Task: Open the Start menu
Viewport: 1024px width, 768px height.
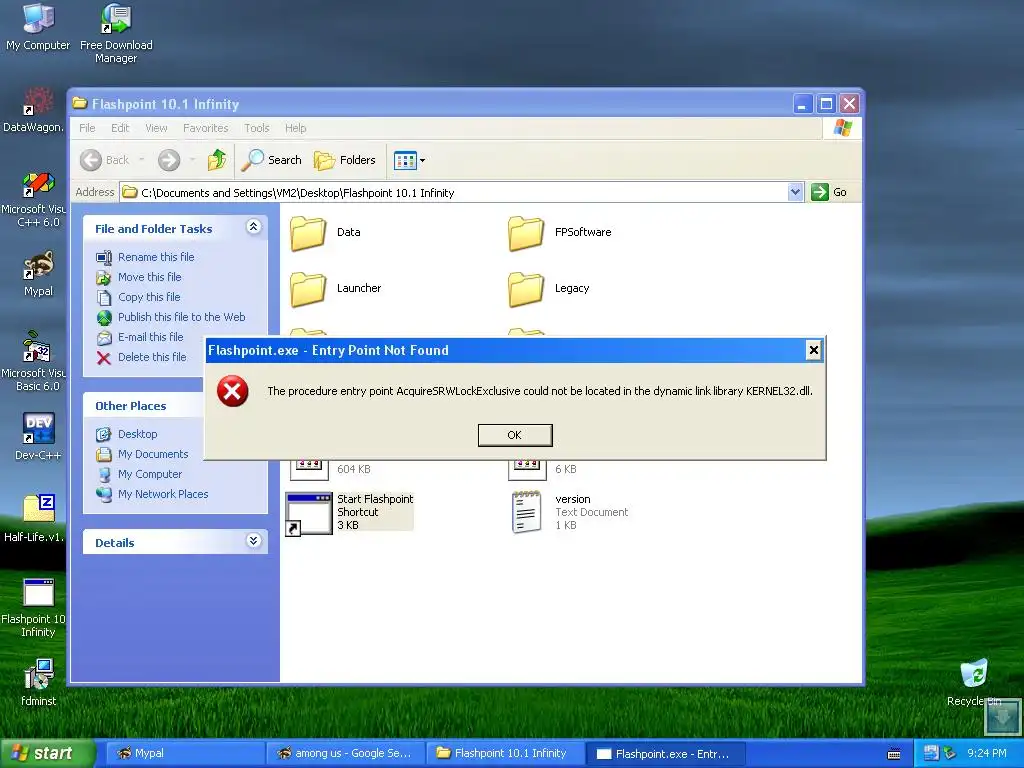Action: (47, 753)
